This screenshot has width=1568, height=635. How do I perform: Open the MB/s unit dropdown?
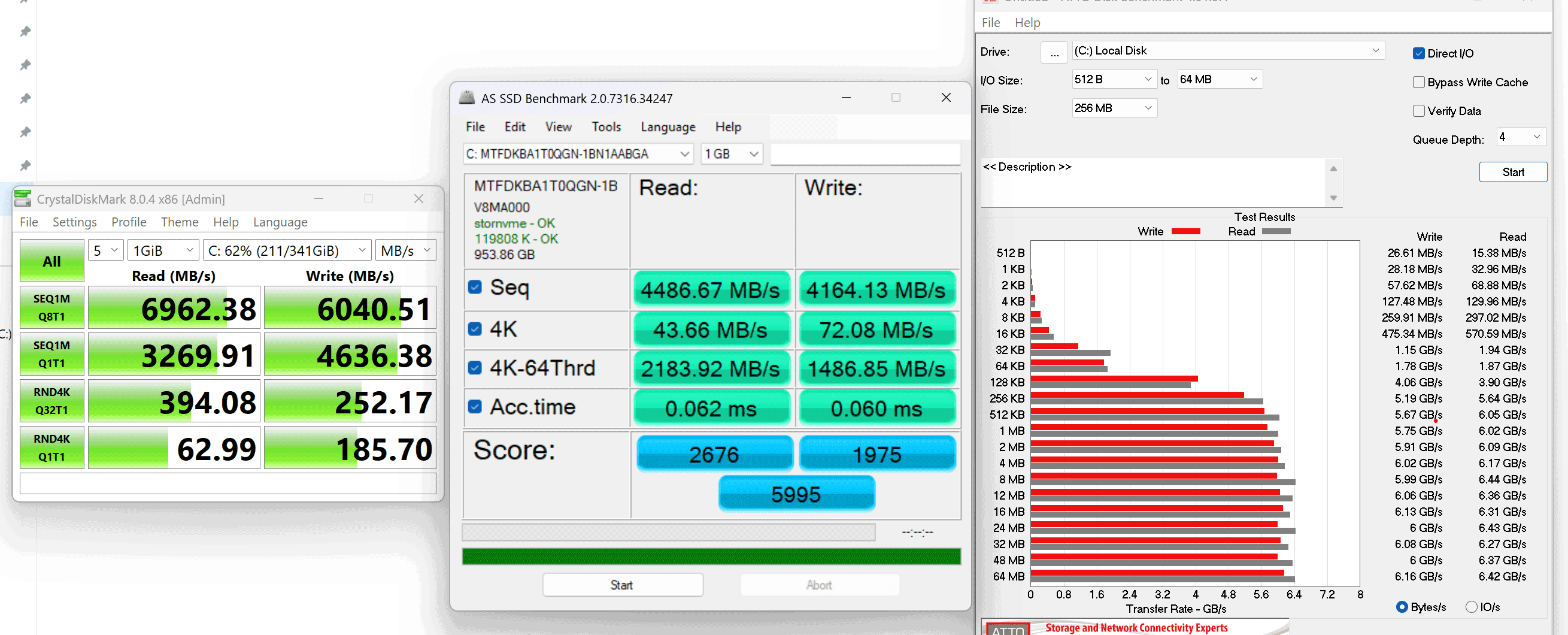tap(405, 250)
